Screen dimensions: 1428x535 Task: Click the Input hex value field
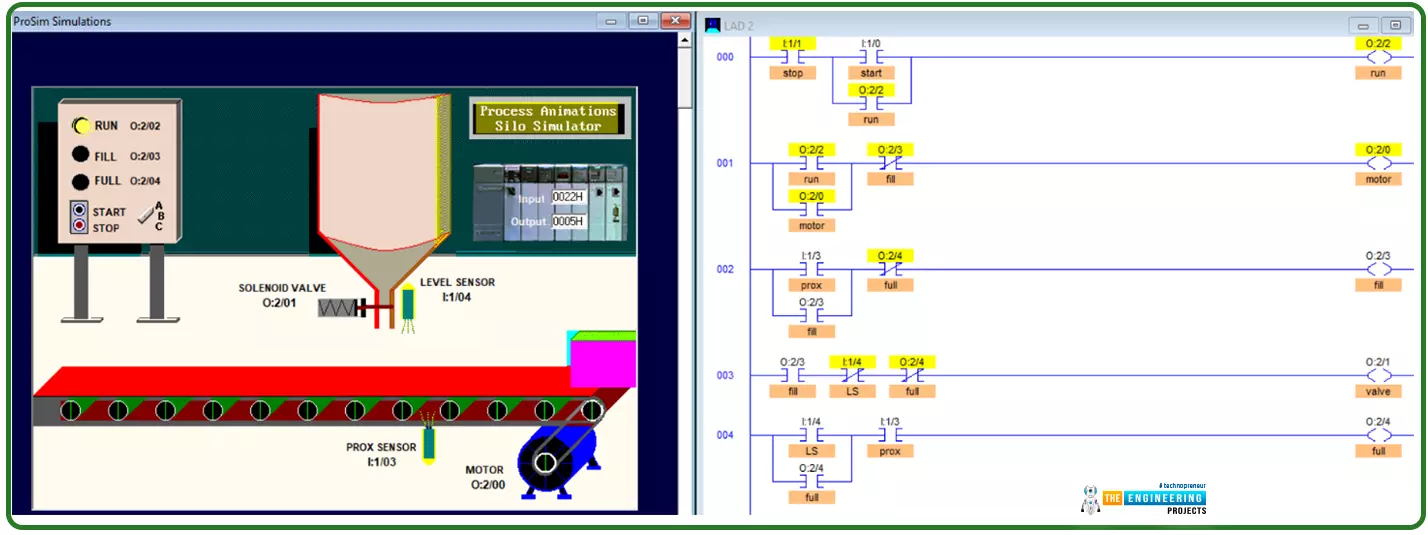568,198
